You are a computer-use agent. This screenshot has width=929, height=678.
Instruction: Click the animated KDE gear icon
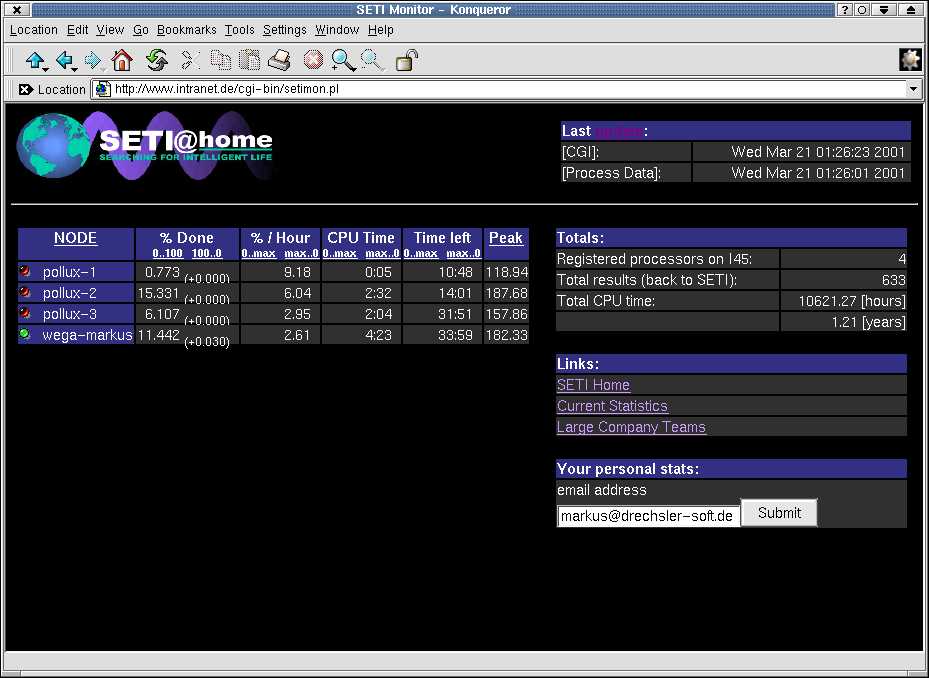[x=911, y=60]
